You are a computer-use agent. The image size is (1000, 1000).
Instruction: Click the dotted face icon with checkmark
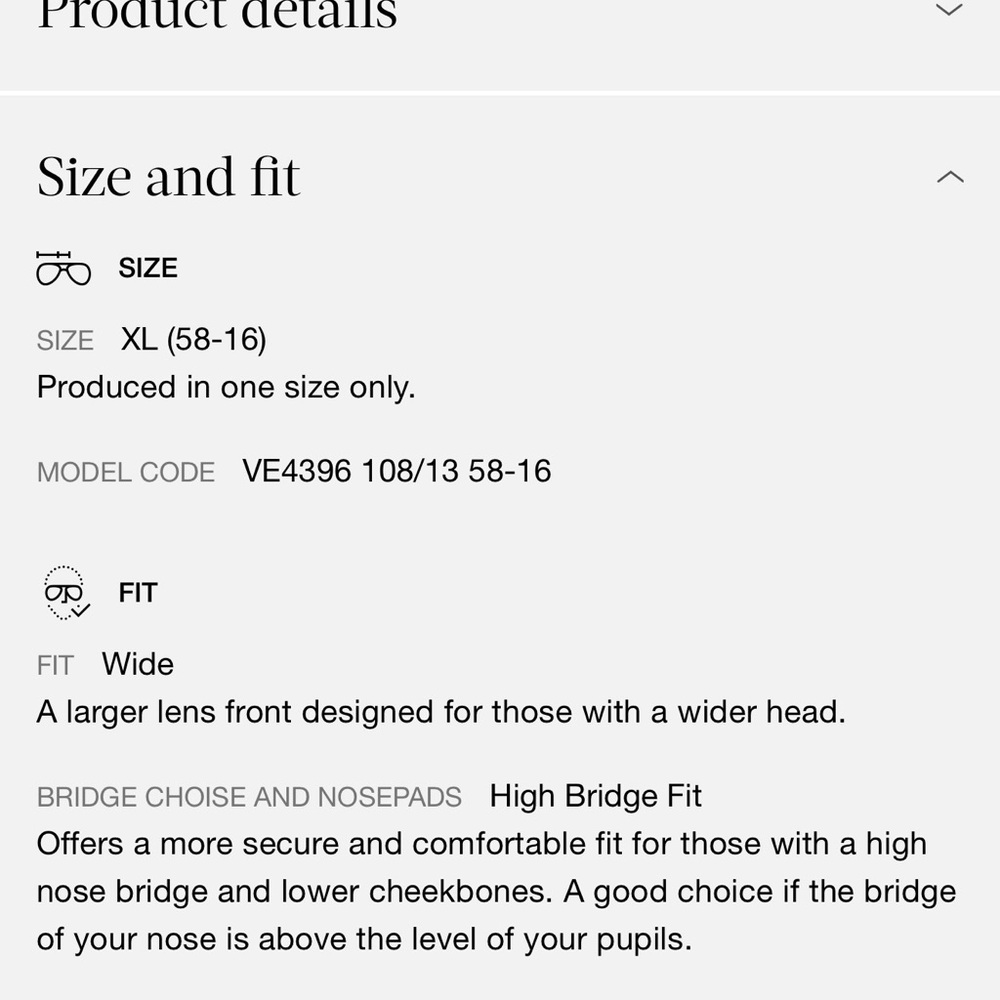pos(63,592)
